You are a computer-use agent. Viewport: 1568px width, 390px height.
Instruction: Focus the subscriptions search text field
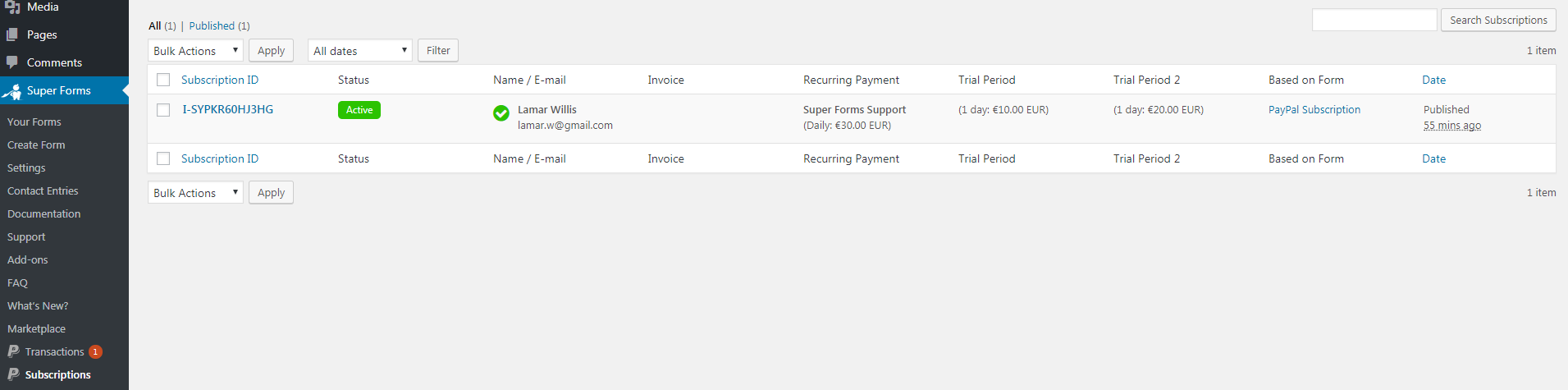[x=1374, y=20]
